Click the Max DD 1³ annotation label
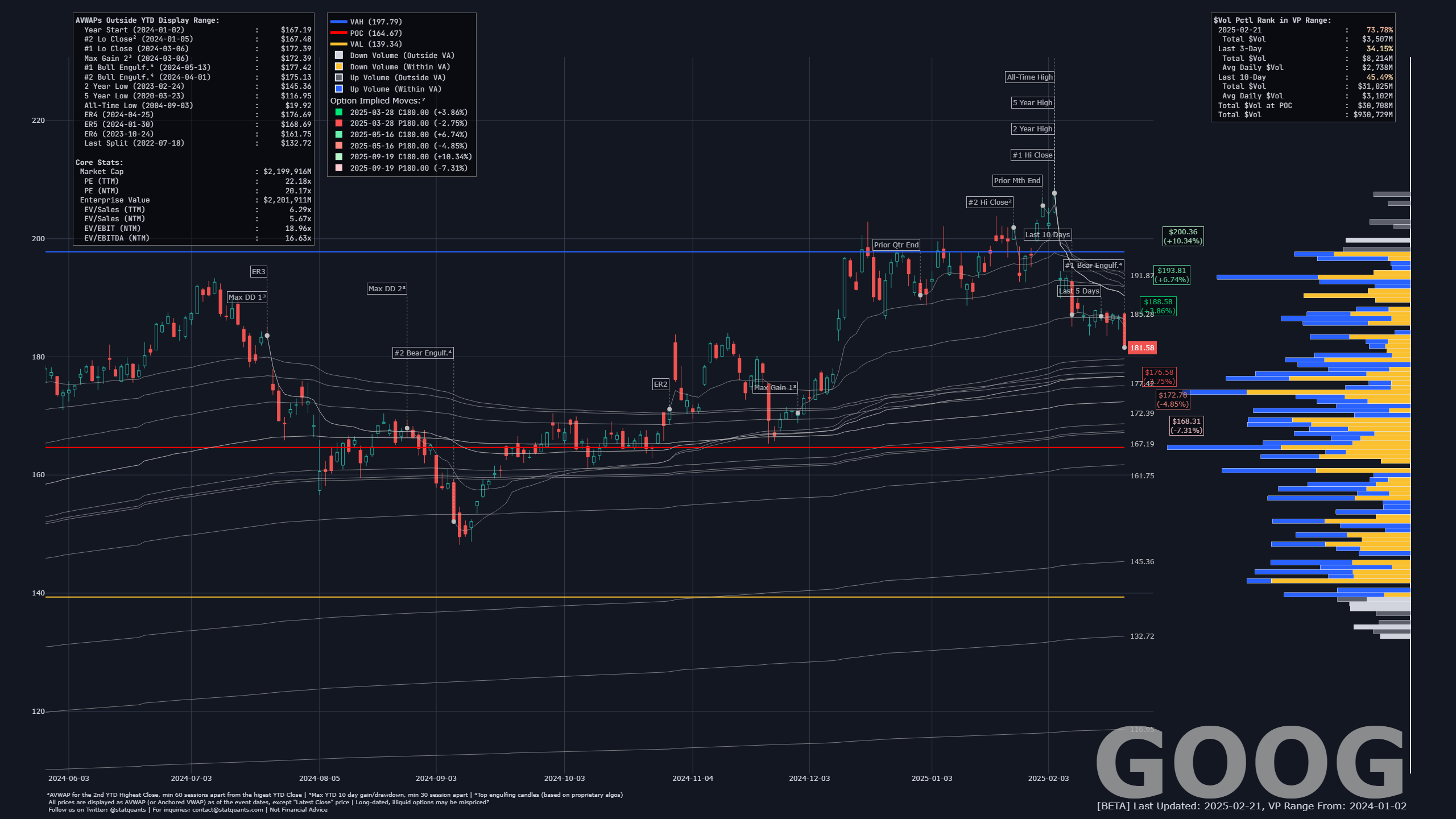This screenshot has width=1456, height=819. (x=247, y=297)
